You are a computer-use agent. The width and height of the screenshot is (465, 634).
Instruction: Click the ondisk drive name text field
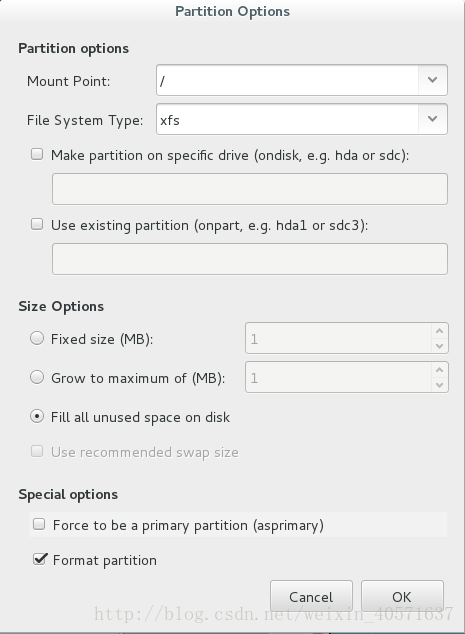[250, 189]
